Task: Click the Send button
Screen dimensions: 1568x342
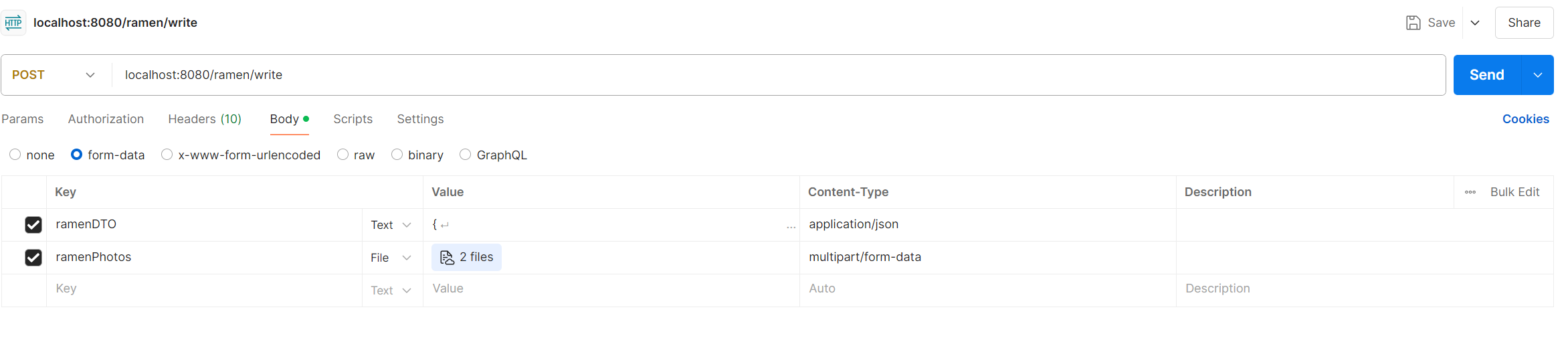Action: tap(1487, 75)
